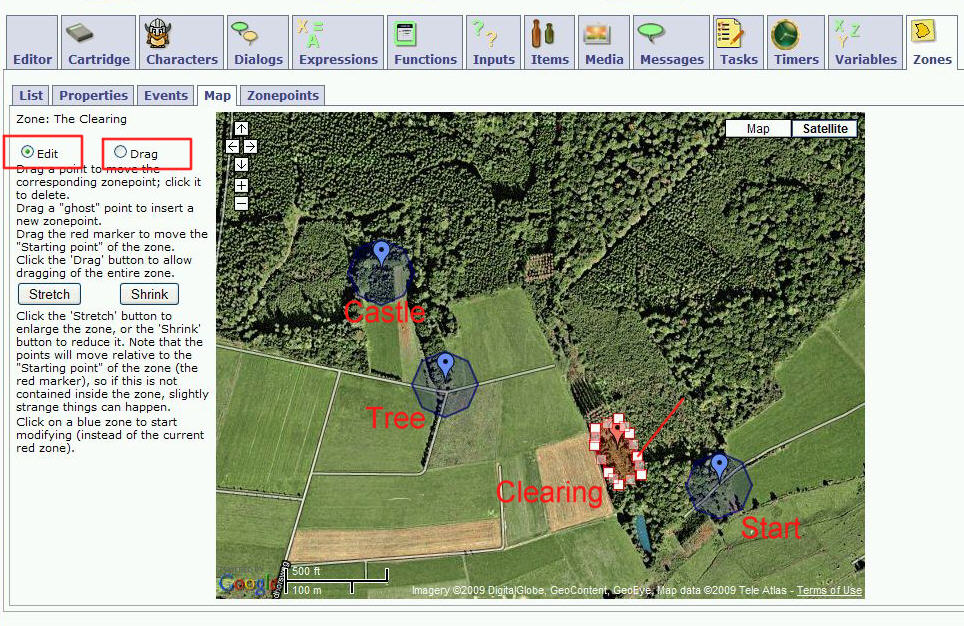The image size is (964, 626).
Task: Click the map pan down arrow
Action: pos(241,165)
